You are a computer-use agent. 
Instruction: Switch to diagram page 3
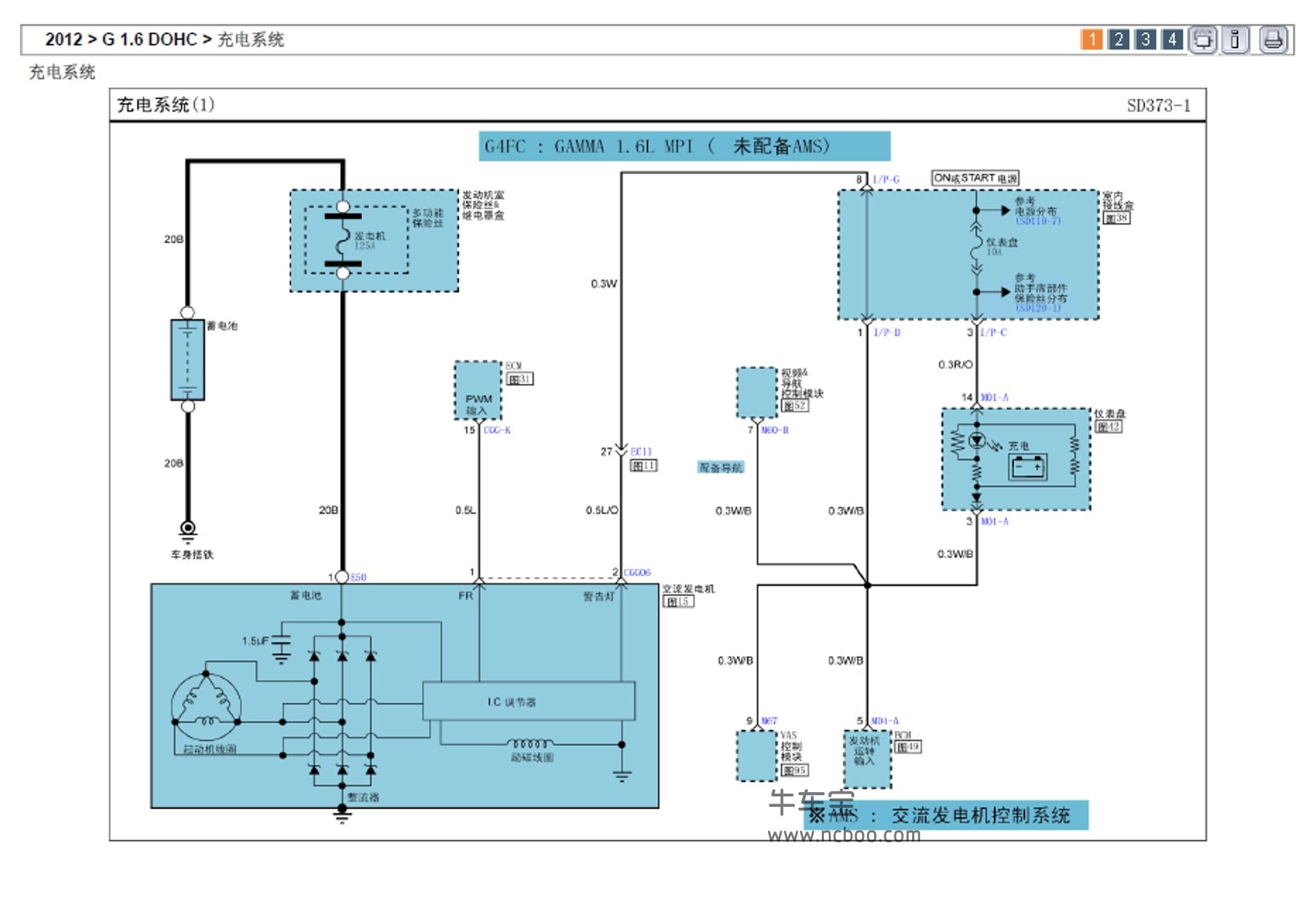(1145, 40)
